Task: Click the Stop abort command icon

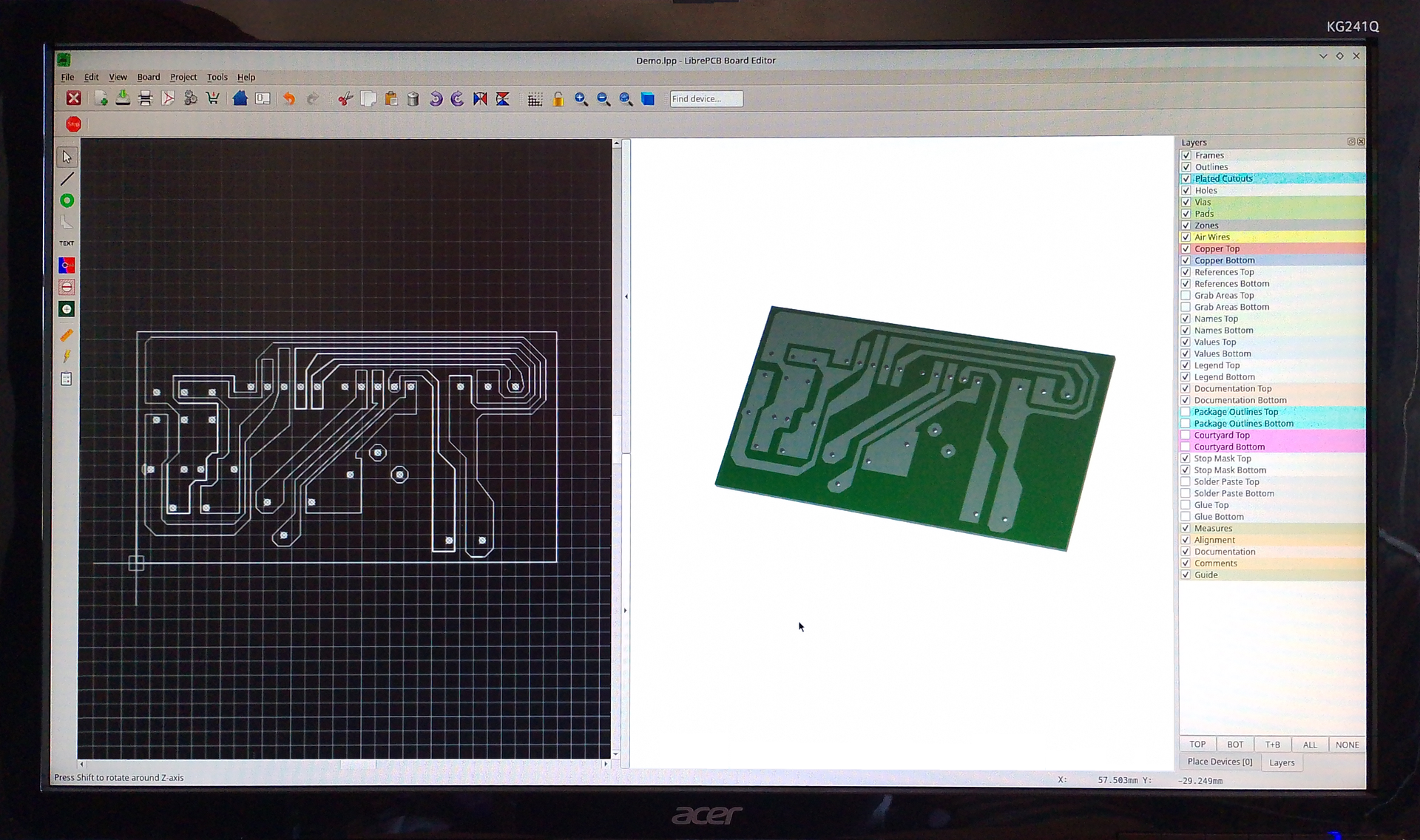Action: 73,124
